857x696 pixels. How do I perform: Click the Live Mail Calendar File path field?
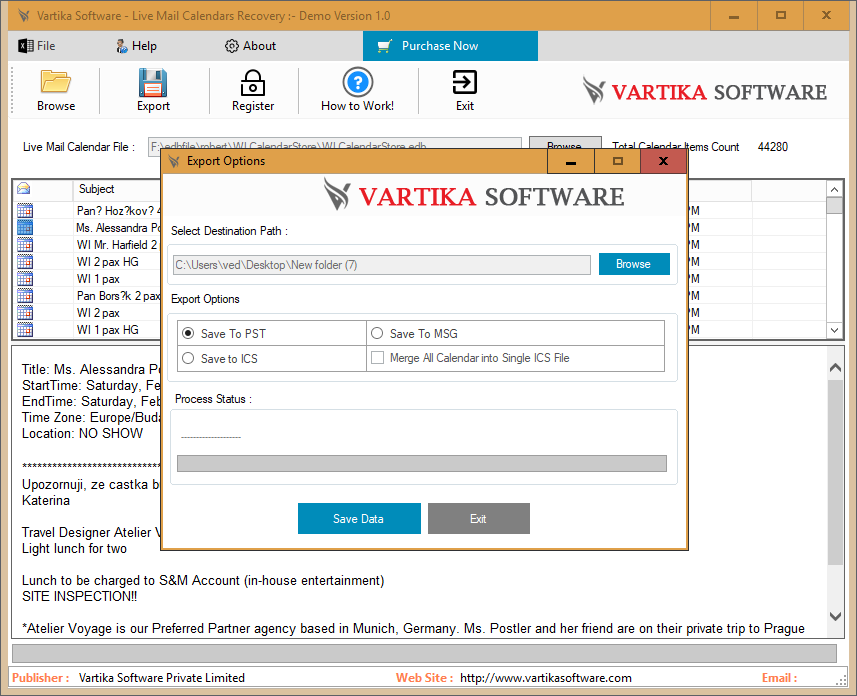click(x=334, y=145)
